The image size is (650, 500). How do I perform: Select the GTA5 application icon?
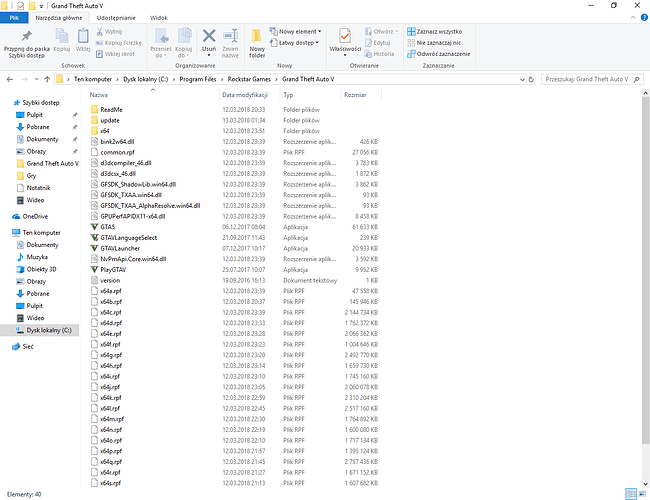(95, 227)
